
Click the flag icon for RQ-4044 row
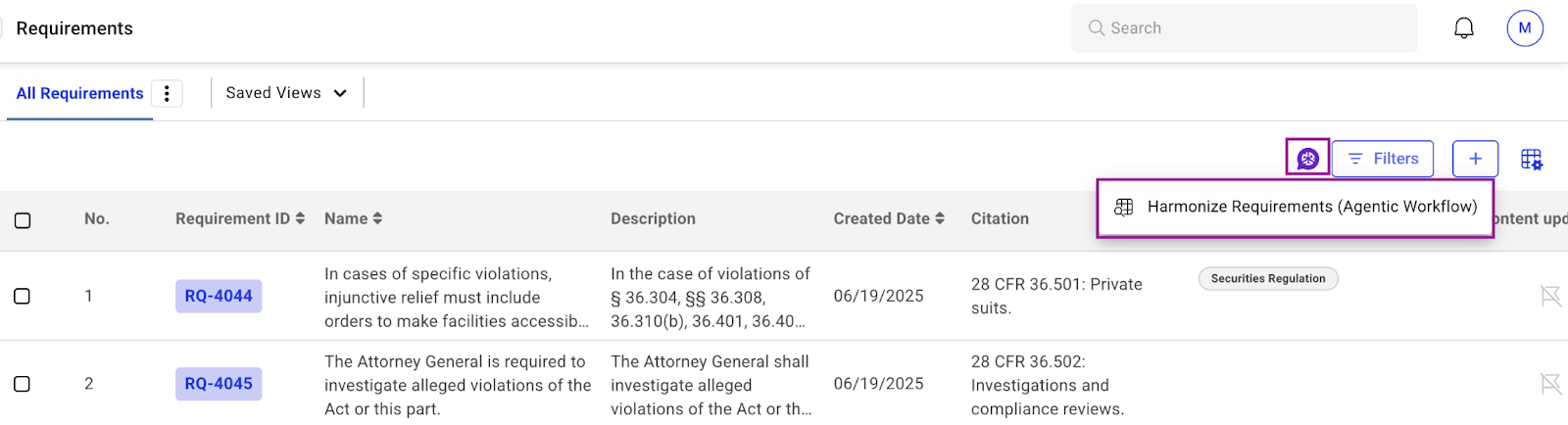[1550, 296]
